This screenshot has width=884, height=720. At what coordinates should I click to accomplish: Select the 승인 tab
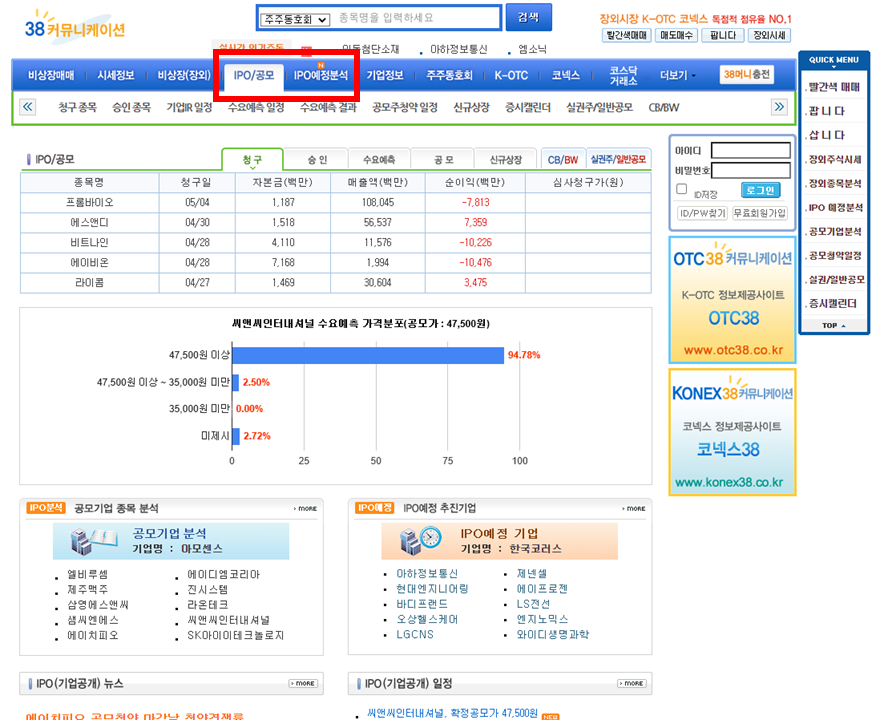tap(317, 160)
